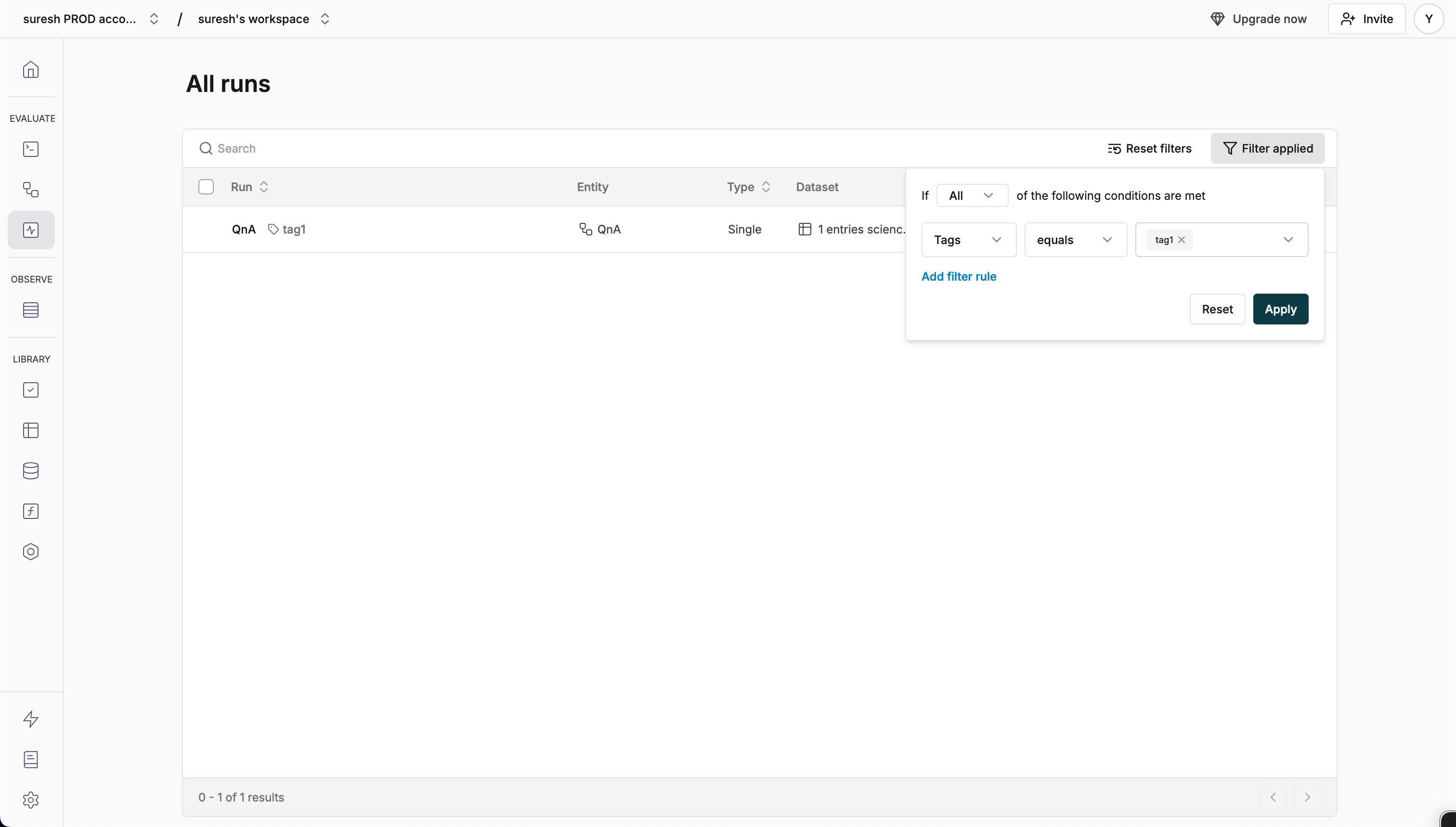Click the dataset table icon in row
Image resolution: width=1456 pixels, height=827 pixels.
[805, 229]
